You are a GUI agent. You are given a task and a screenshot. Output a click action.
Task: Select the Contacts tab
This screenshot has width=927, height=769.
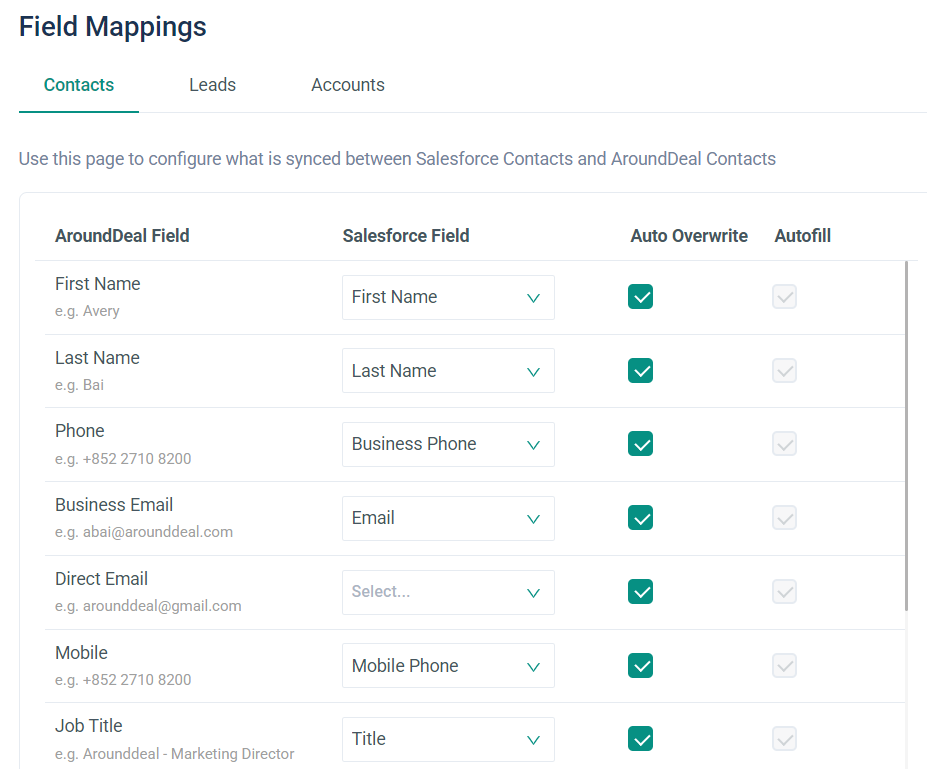tap(79, 85)
